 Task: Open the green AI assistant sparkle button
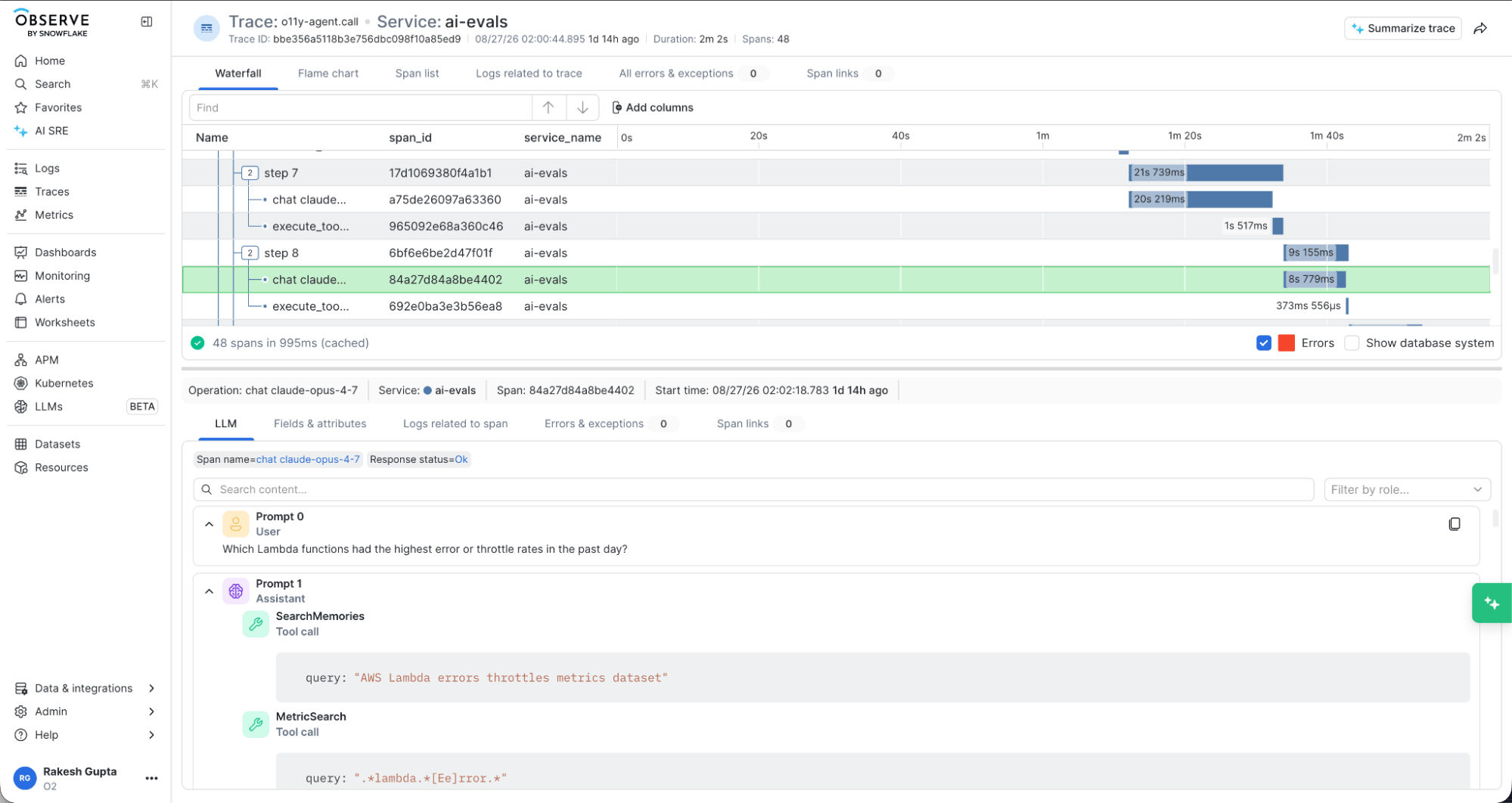click(1492, 603)
